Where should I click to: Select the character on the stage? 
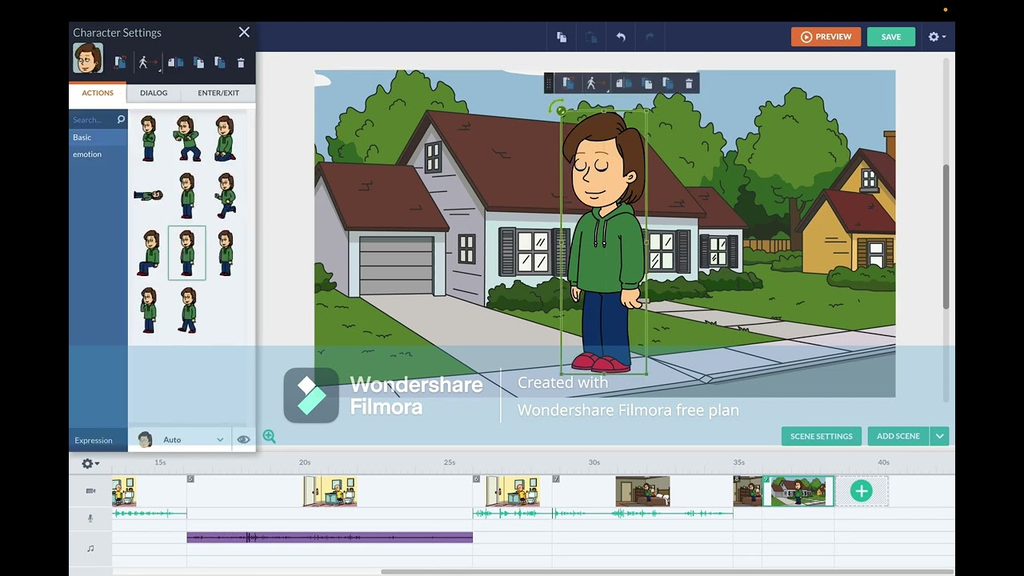coord(604,242)
